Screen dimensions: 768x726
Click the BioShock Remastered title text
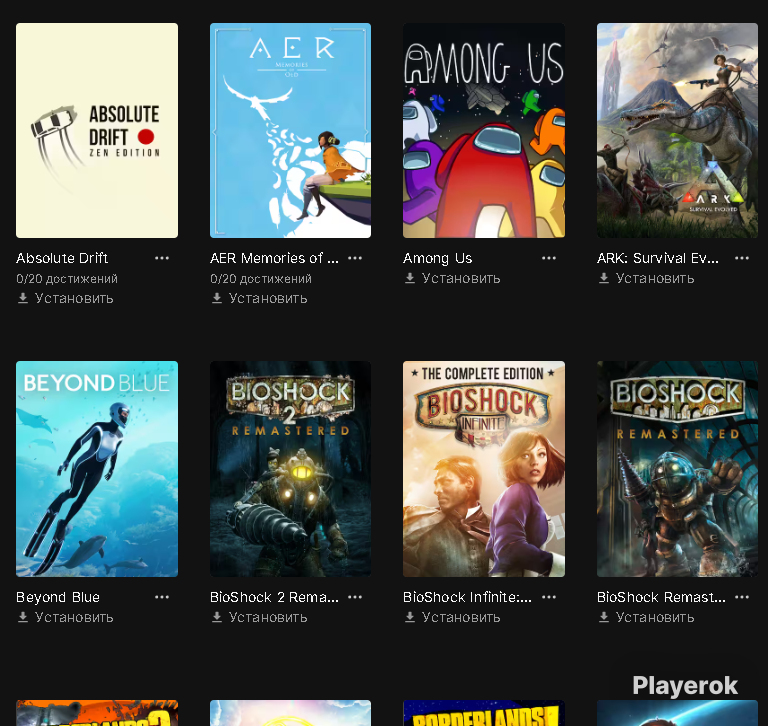(661, 597)
